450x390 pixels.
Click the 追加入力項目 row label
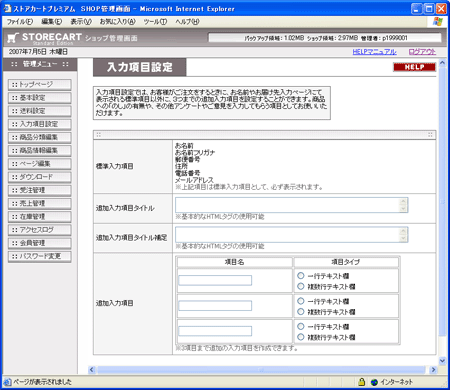coord(115,303)
